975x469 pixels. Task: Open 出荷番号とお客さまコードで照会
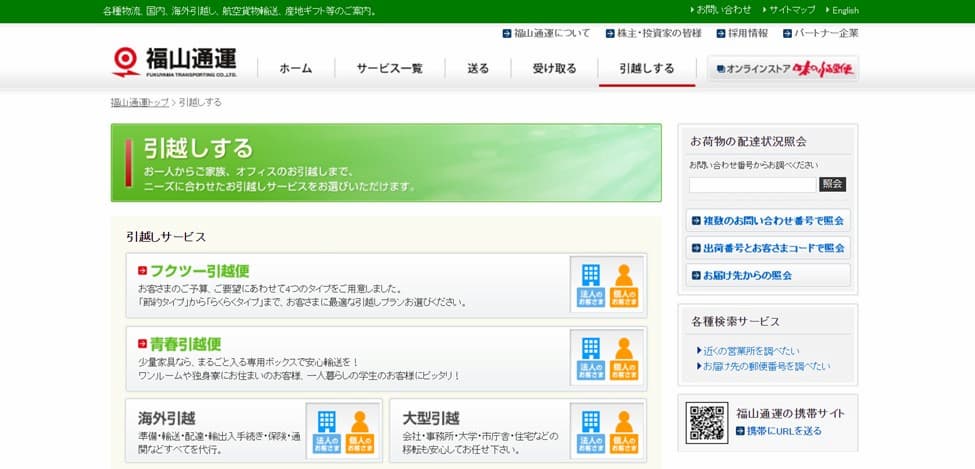[768, 248]
